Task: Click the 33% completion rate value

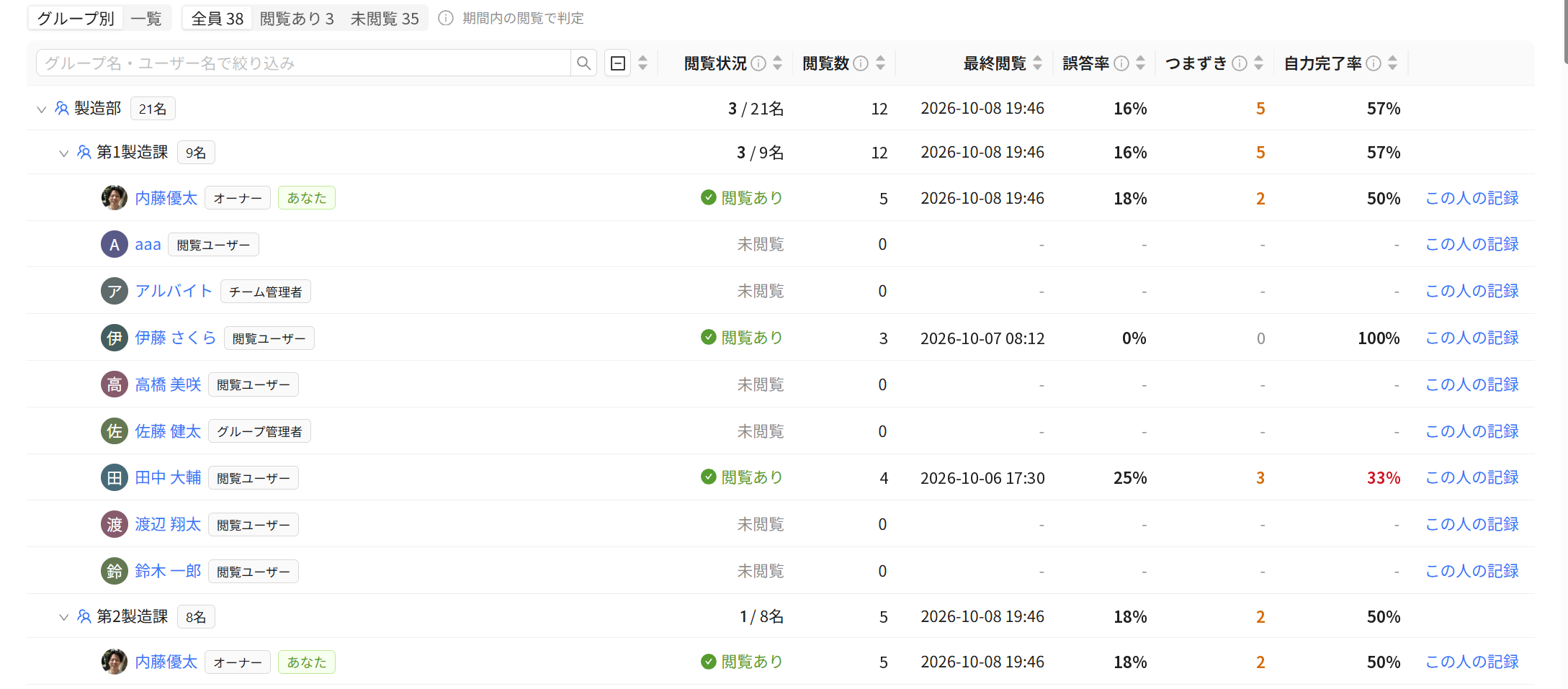Action: (1384, 478)
